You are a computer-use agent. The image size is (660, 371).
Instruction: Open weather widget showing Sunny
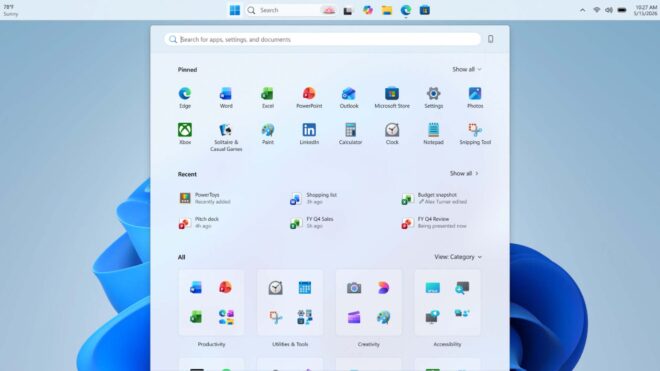coord(11,10)
